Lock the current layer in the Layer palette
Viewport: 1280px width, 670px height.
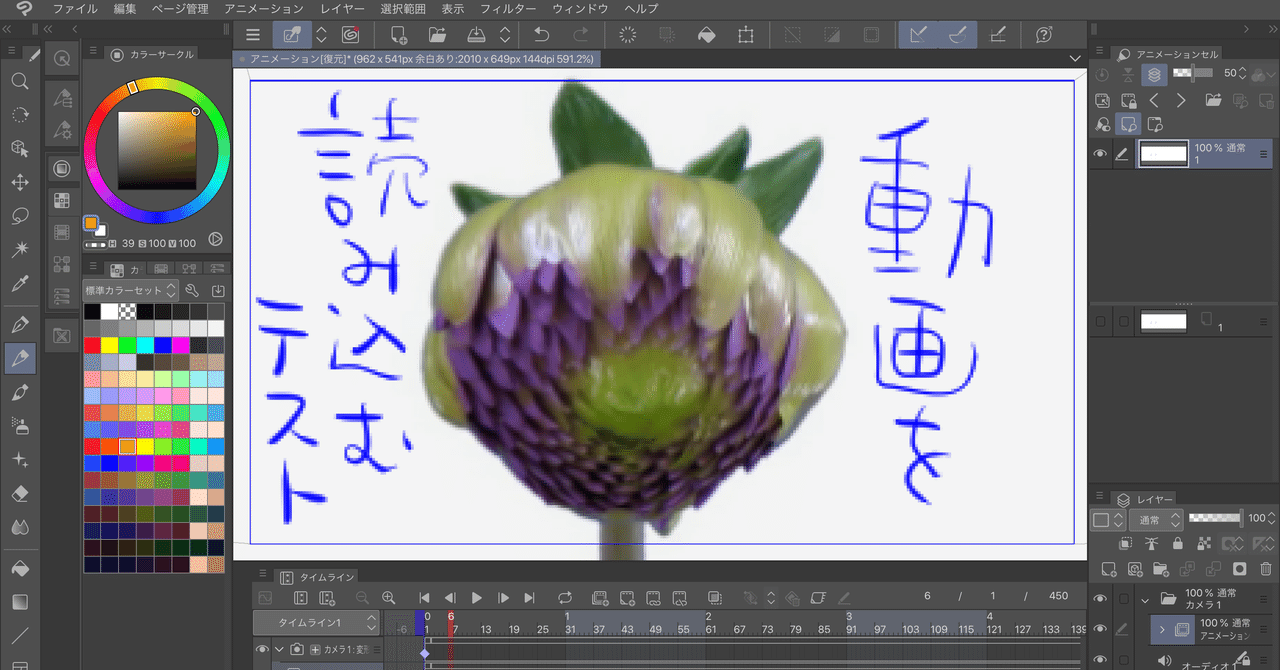click(x=1177, y=544)
